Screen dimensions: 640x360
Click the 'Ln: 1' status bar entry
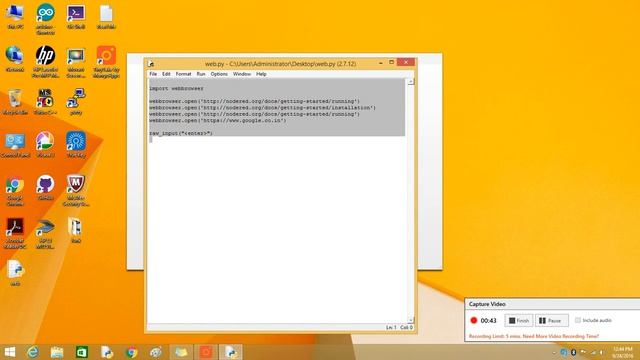(391, 327)
